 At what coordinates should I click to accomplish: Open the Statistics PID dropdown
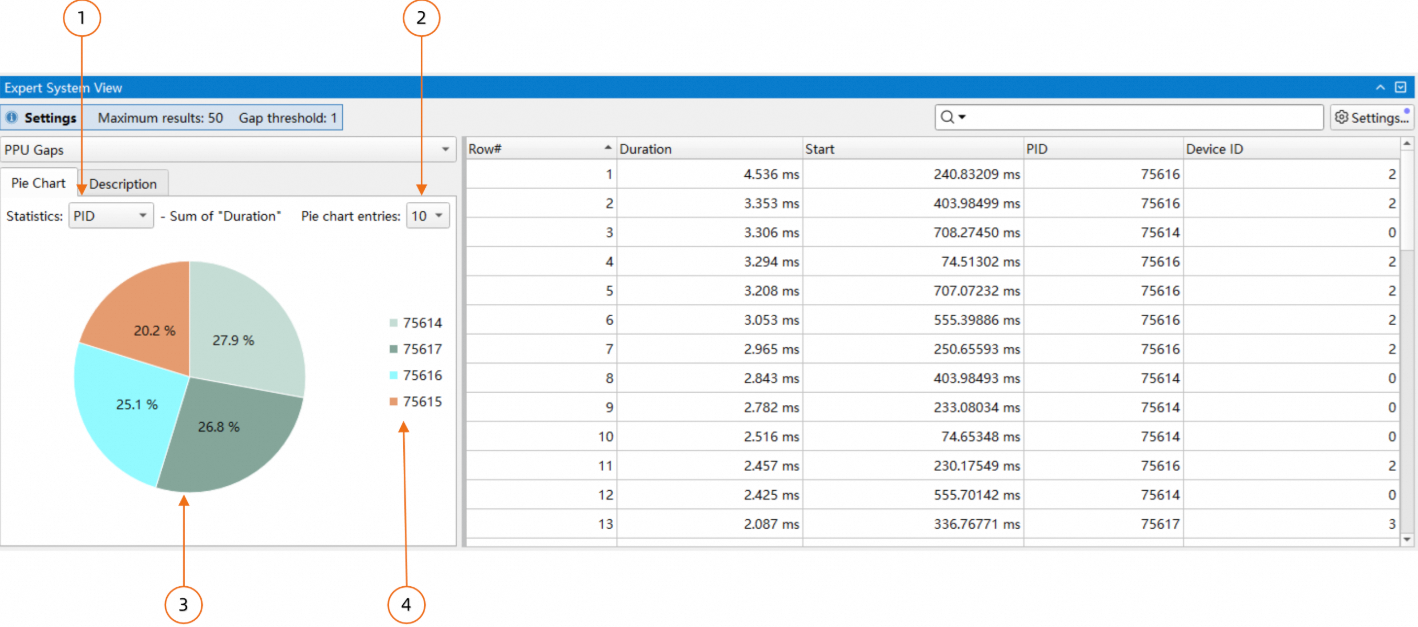[x=111, y=216]
